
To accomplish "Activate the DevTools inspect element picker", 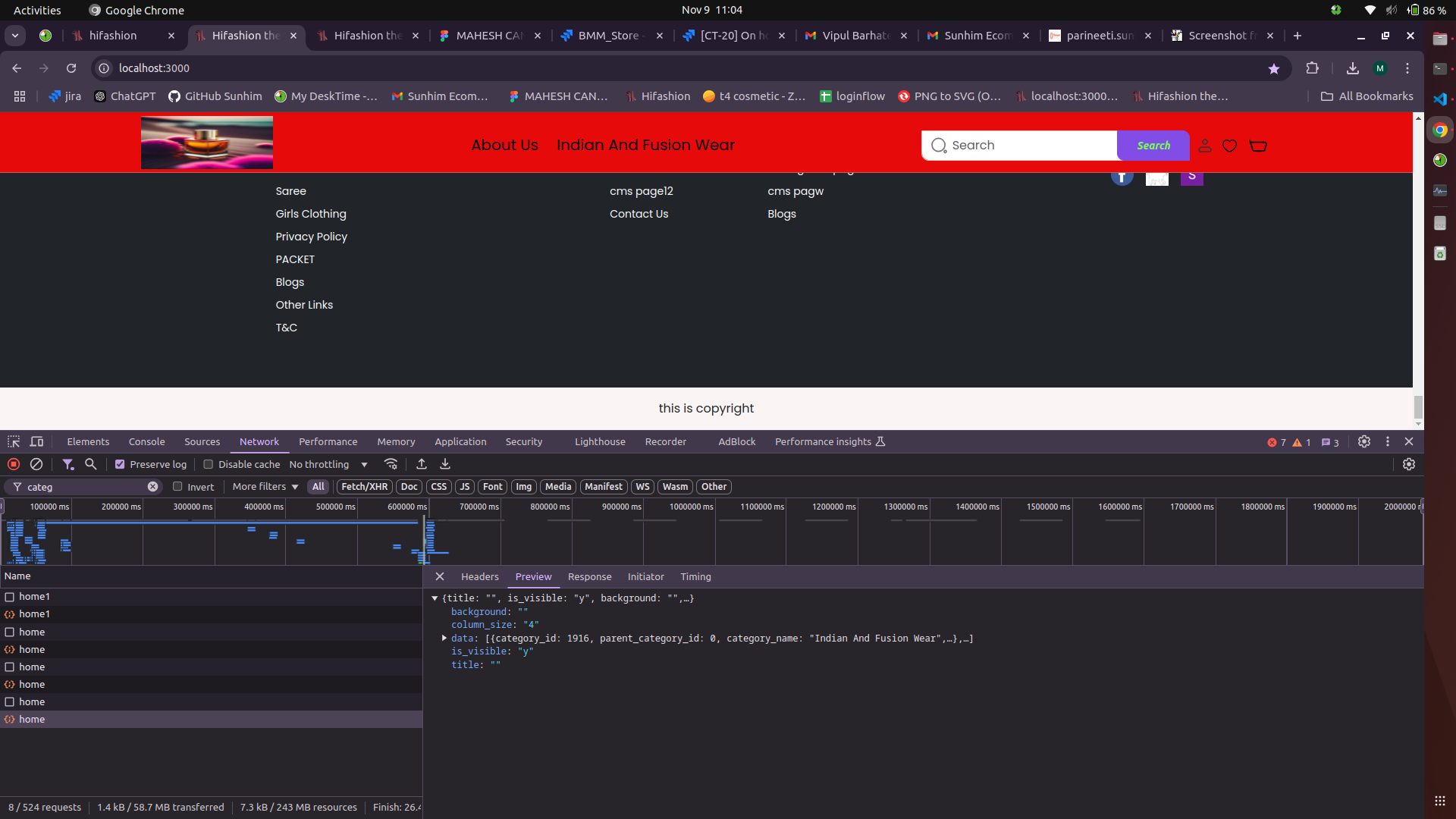I will pos(14,442).
